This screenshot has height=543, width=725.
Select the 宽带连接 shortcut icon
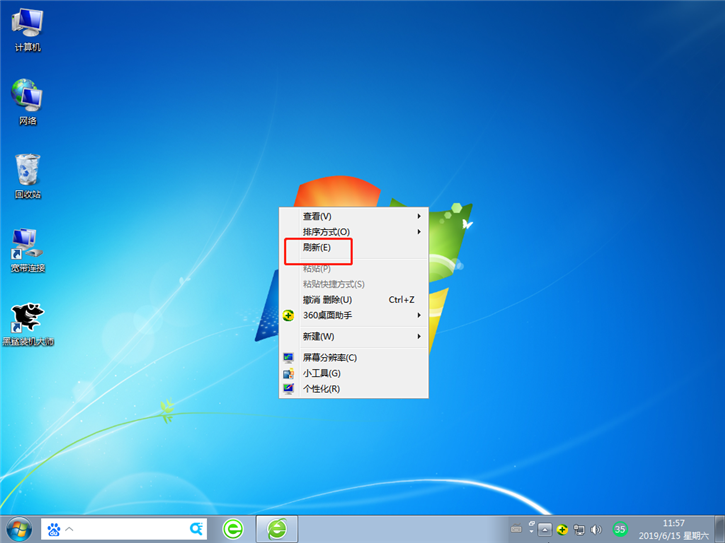[27, 247]
